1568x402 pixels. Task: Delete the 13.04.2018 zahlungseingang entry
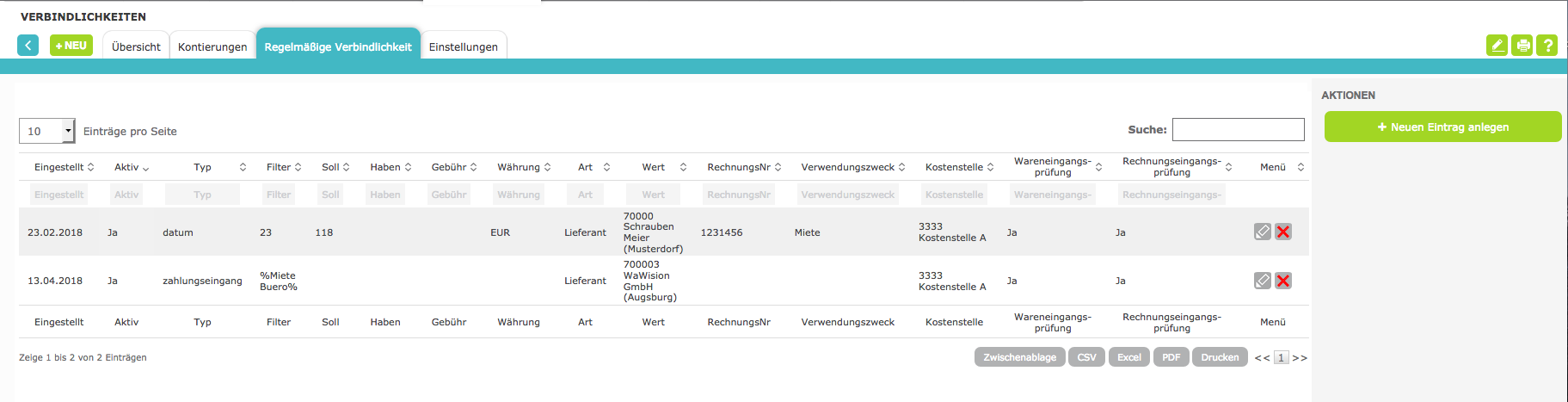click(x=1283, y=281)
